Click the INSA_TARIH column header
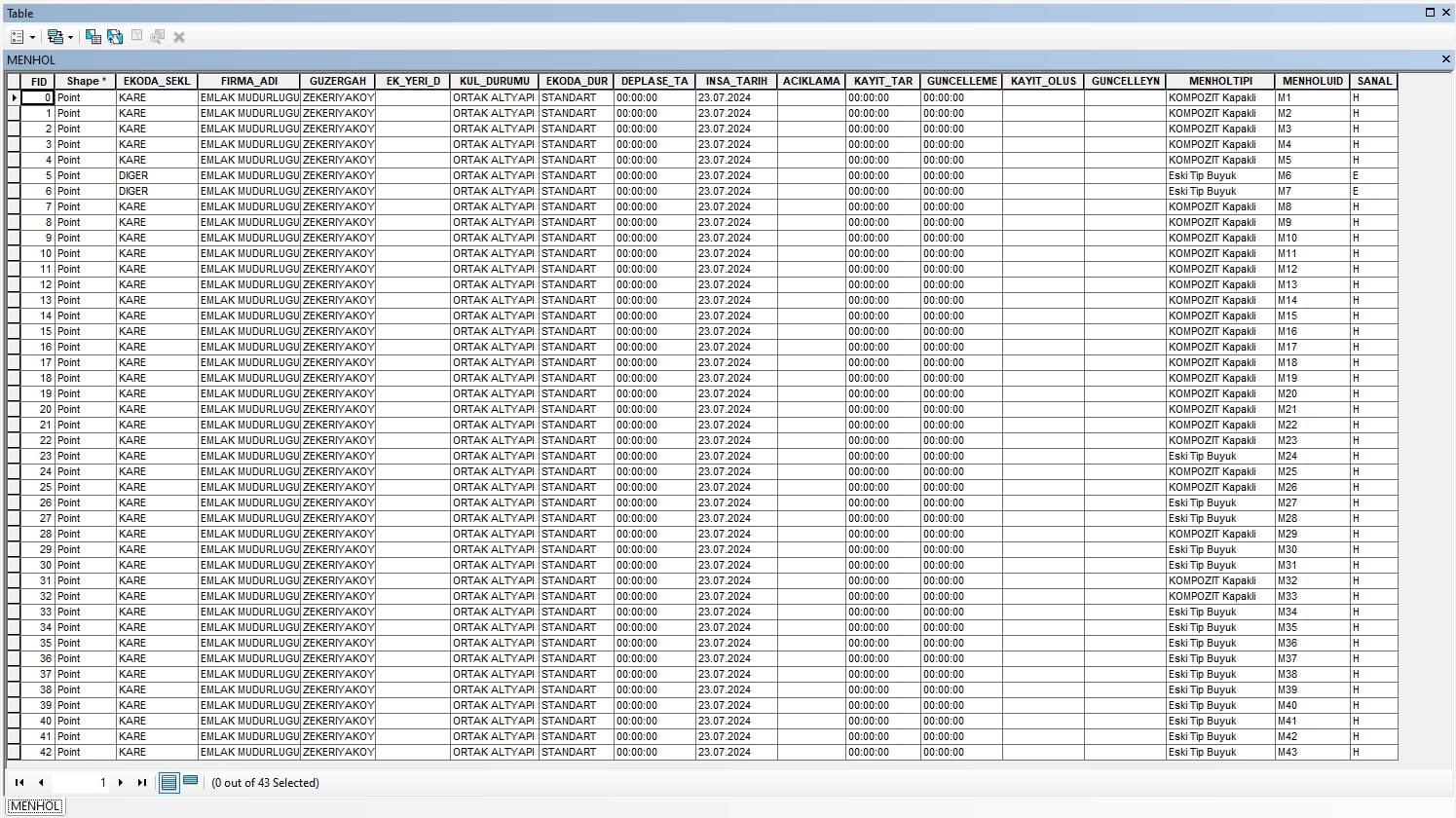This screenshot has width=1456, height=818. pos(736,82)
